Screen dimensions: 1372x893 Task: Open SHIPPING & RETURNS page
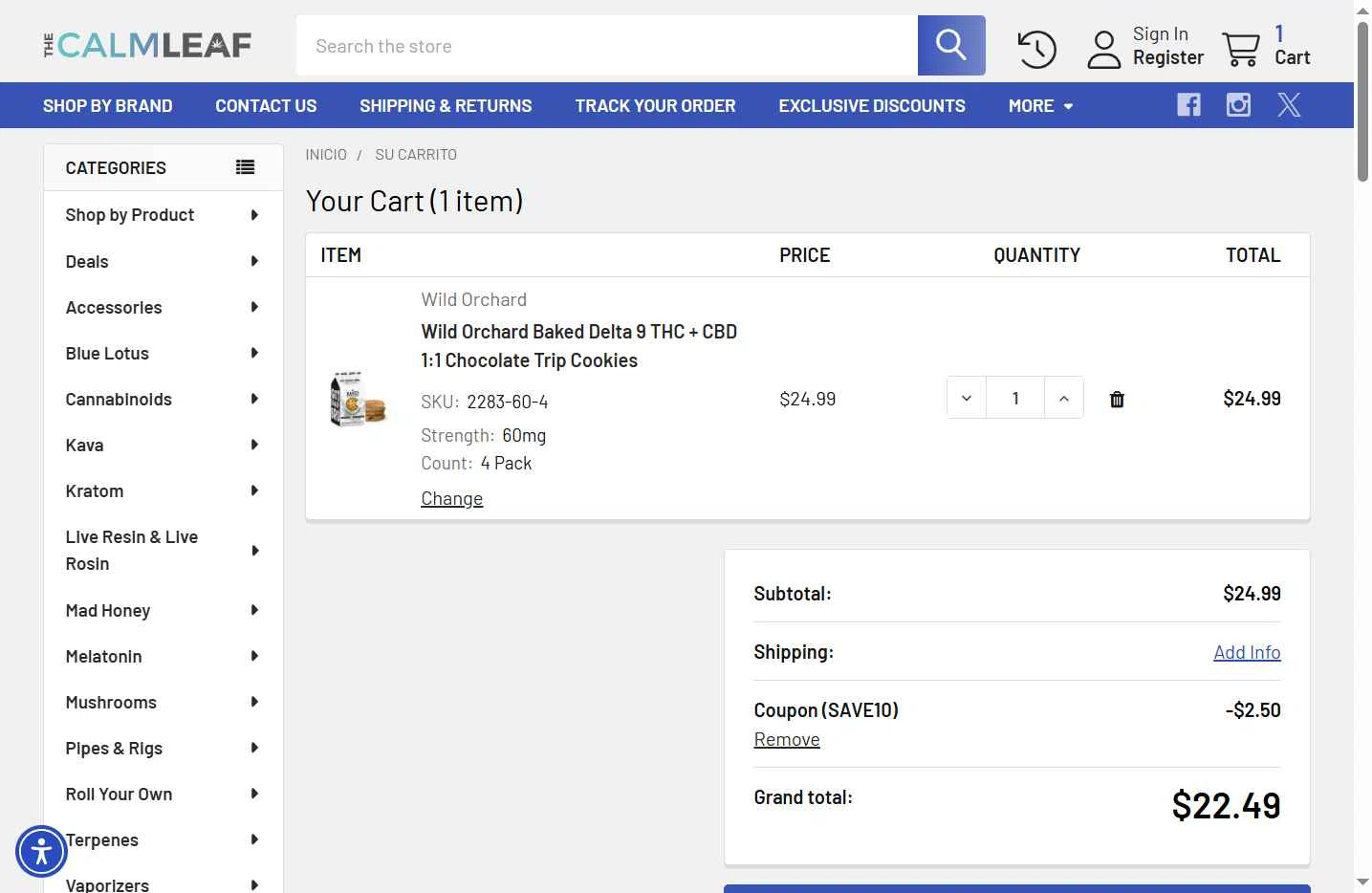coord(446,105)
